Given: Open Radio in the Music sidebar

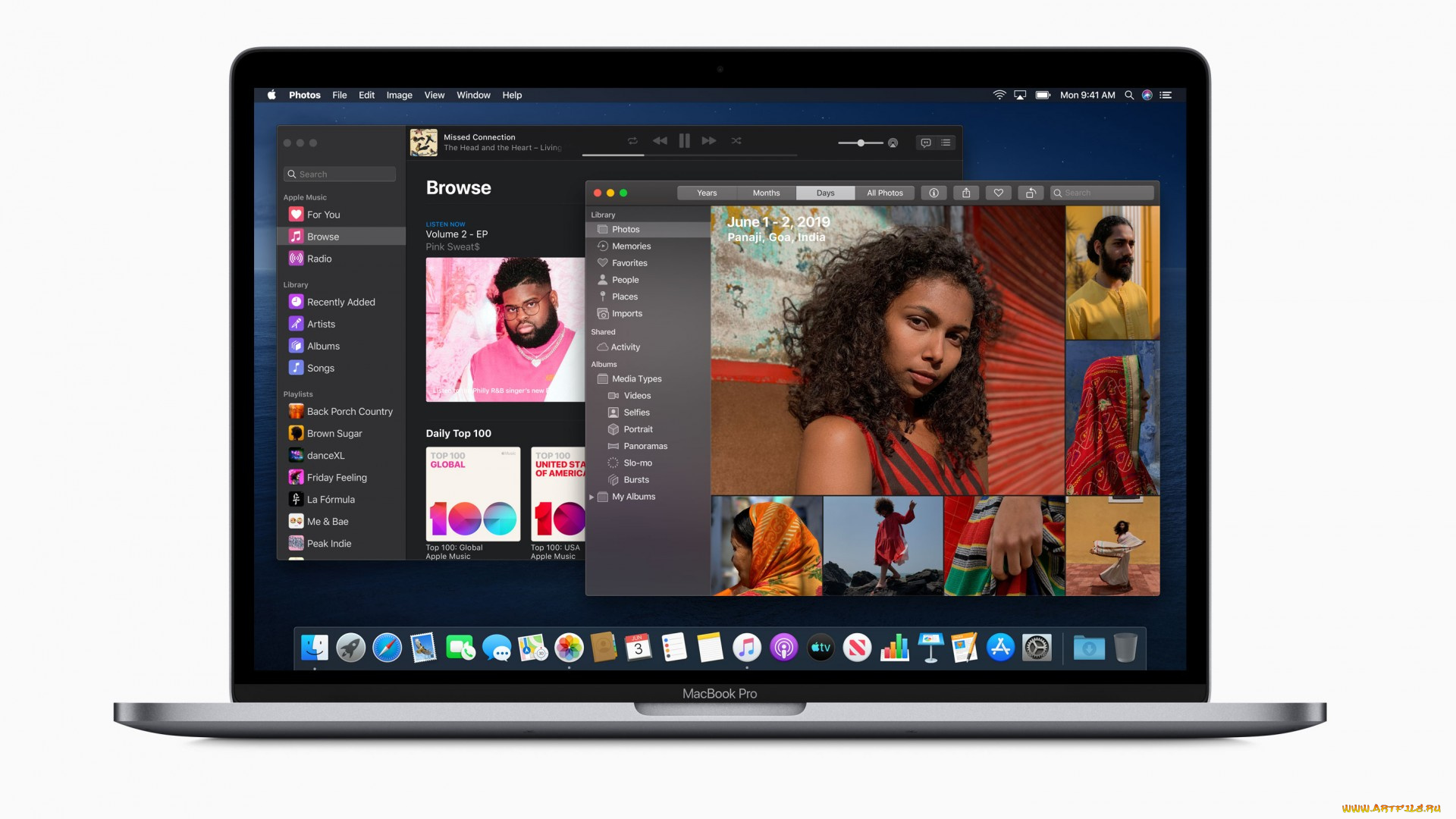Looking at the screenshot, I should click(319, 258).
